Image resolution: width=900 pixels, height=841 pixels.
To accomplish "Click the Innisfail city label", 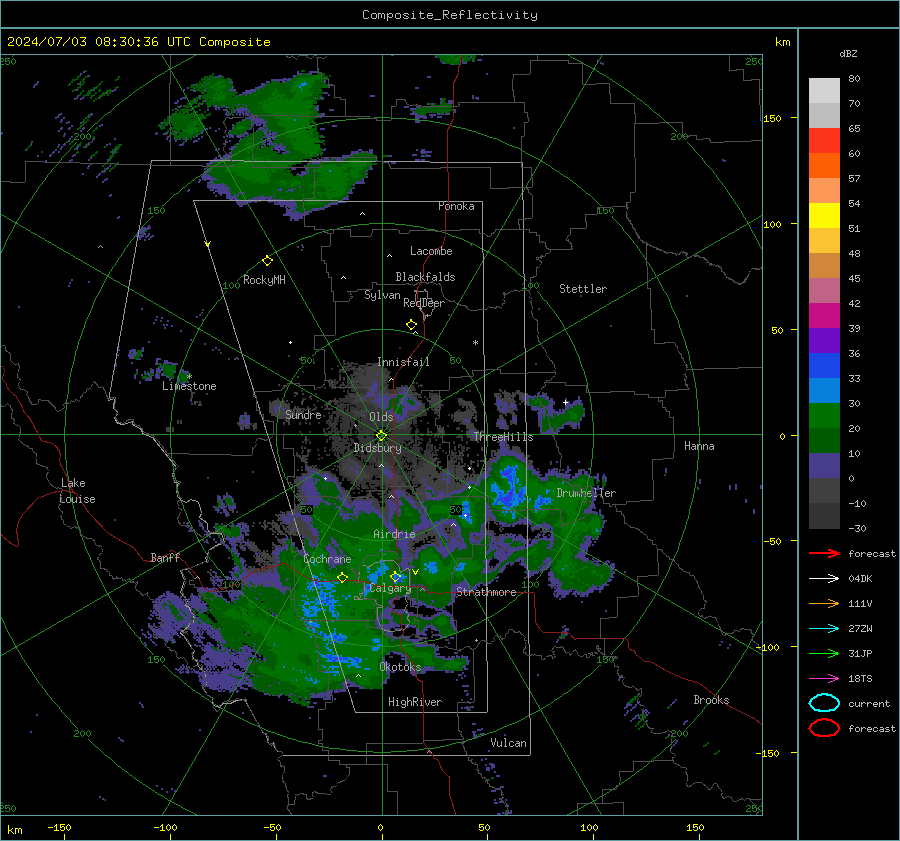I will (x=403, y=362).
